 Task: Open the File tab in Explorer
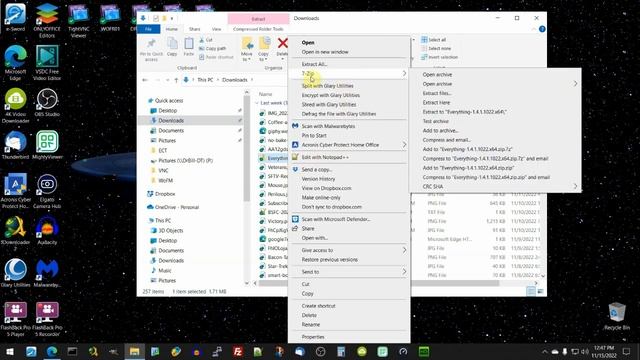point(149,29)
